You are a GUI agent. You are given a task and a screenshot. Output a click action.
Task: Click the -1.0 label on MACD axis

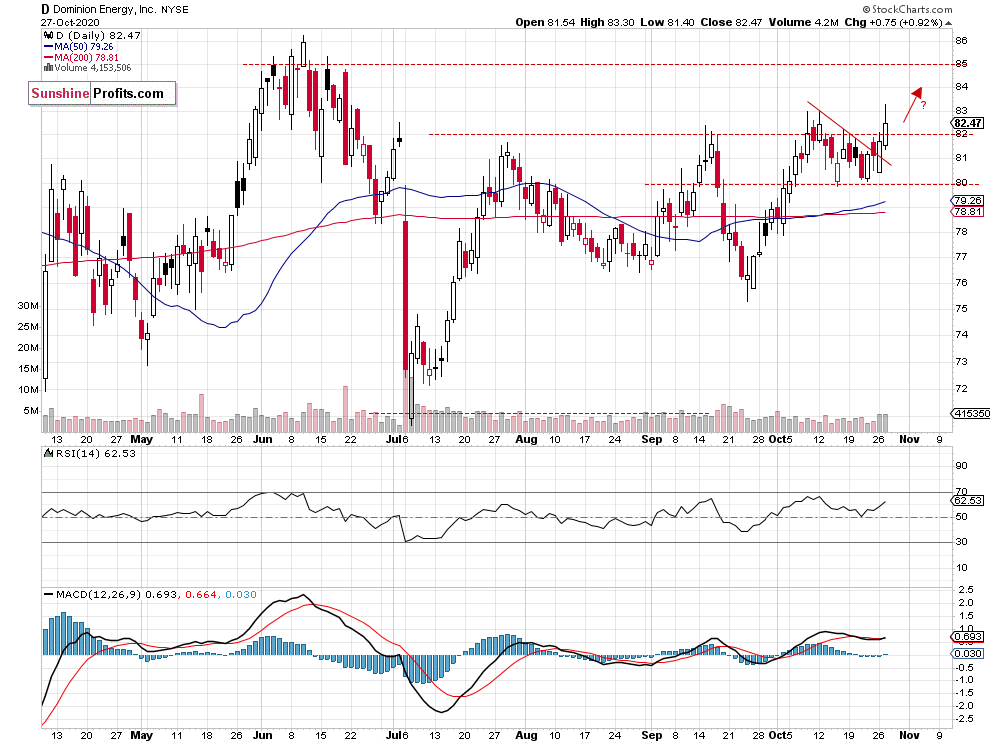964,680
